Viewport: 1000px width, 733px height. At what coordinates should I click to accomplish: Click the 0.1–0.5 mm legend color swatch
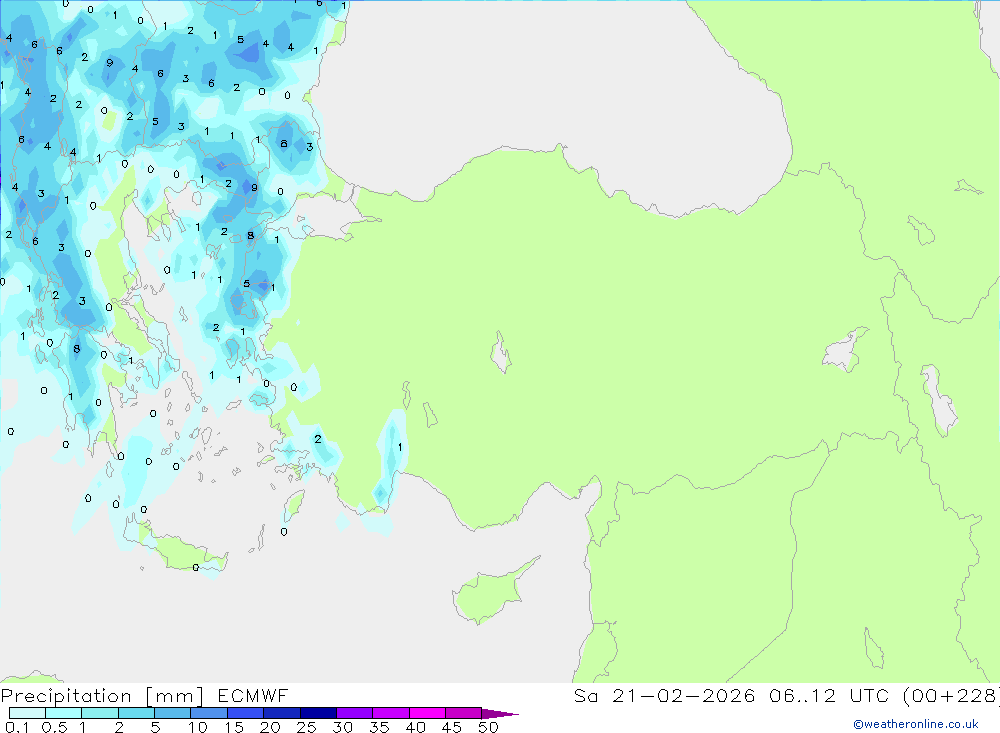(27, 713)
